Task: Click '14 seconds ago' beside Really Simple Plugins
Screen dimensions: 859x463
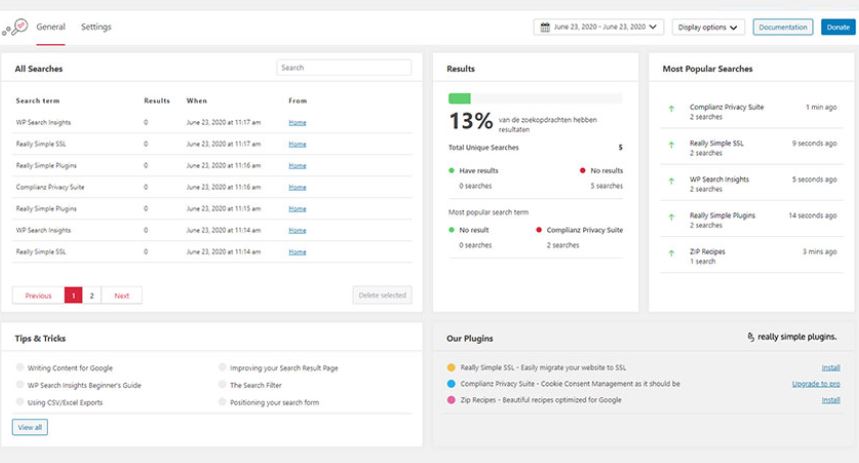Action: coord(812,215)
